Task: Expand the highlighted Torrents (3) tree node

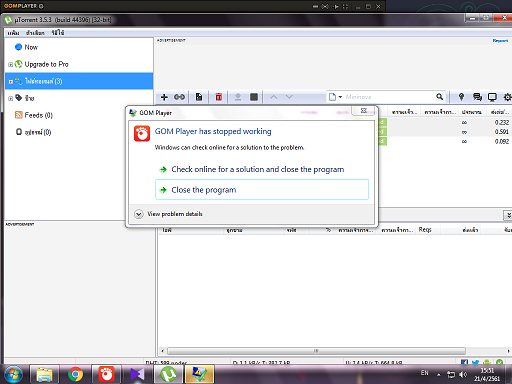Action: pyautogui.click(x=10, y=81)
